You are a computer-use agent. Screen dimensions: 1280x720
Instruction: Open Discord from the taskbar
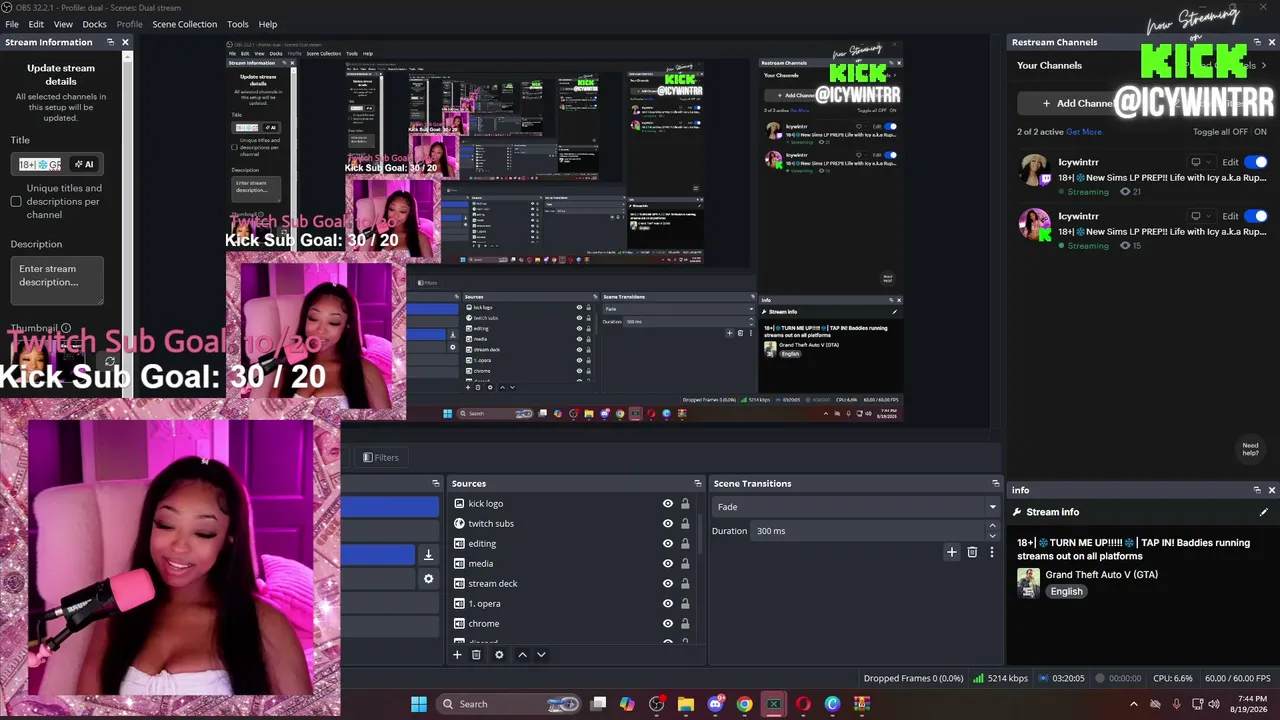click(715, 704)
